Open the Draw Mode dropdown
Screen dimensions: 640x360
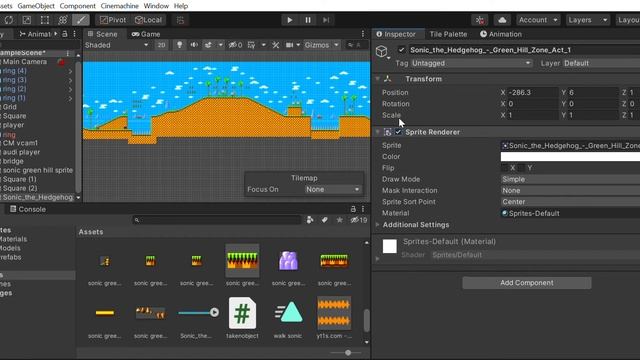(570, 179)
